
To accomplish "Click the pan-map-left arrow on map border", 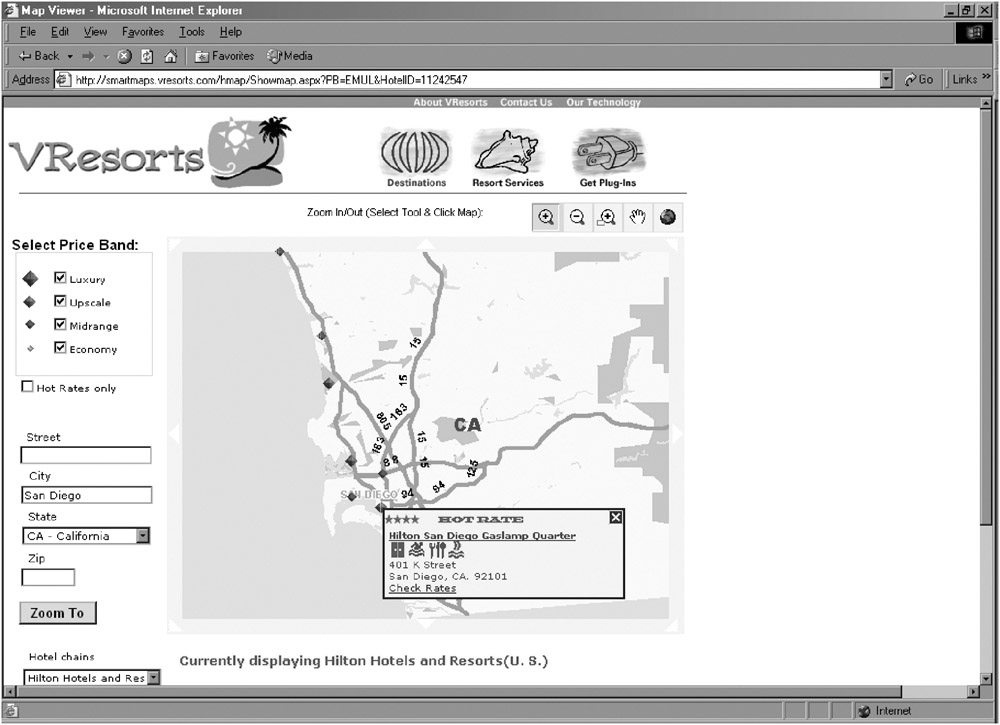I will coord(173,434).
